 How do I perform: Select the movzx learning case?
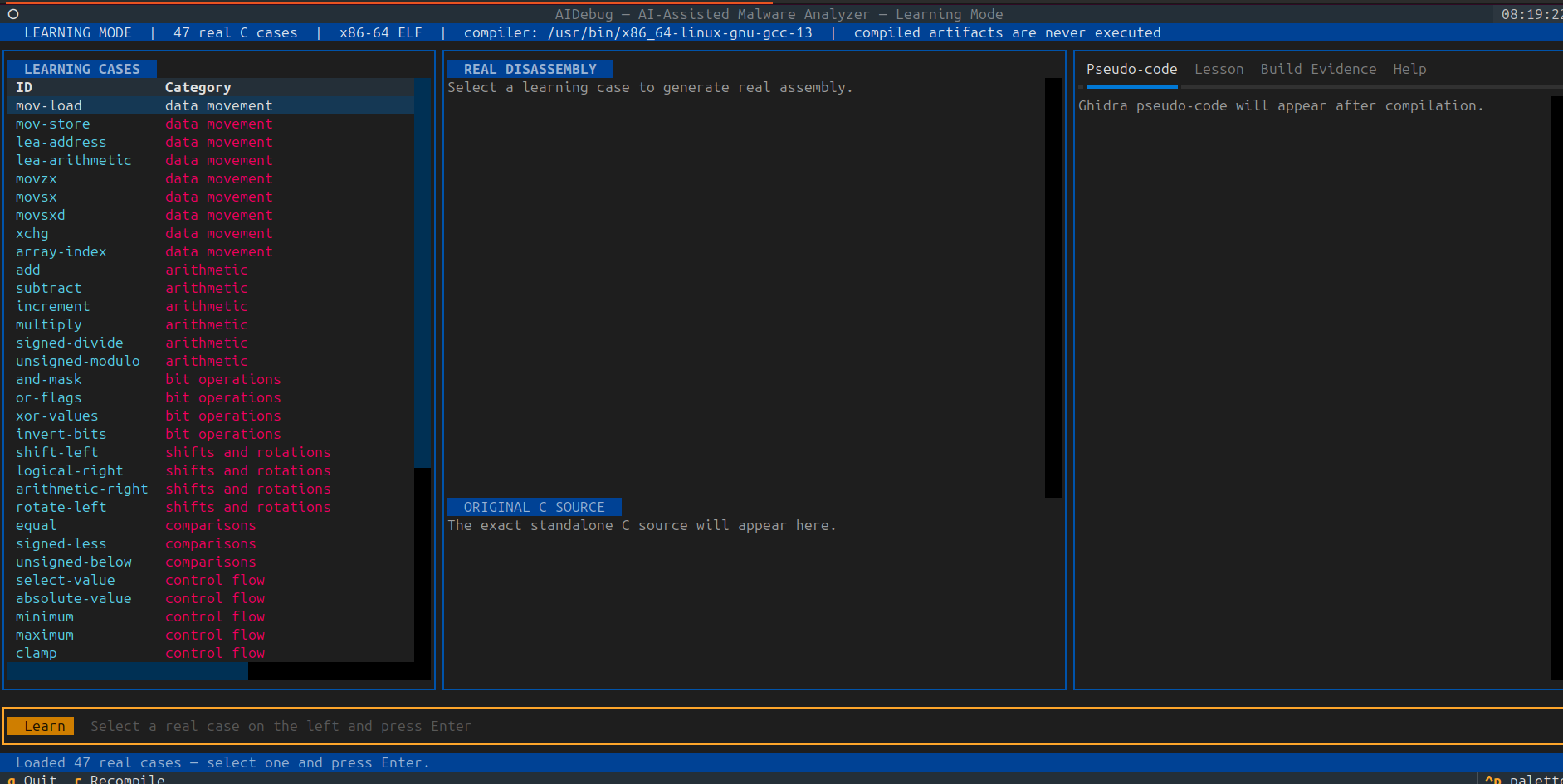click(211, 178)
